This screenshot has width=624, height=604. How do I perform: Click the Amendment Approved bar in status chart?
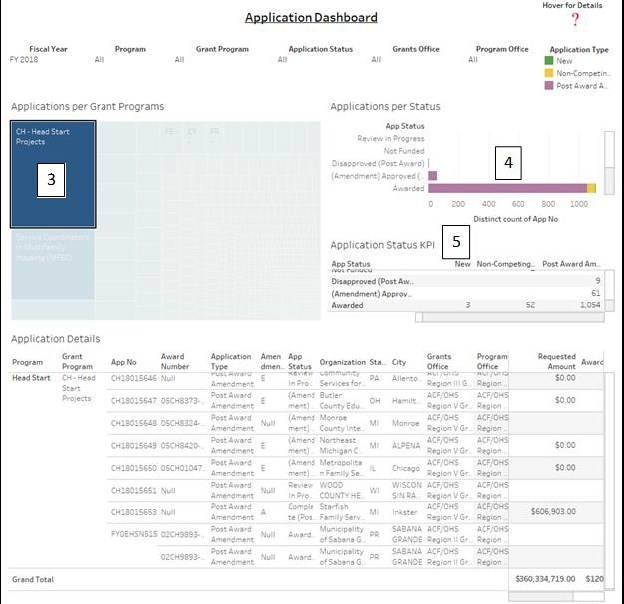[433, 175]
